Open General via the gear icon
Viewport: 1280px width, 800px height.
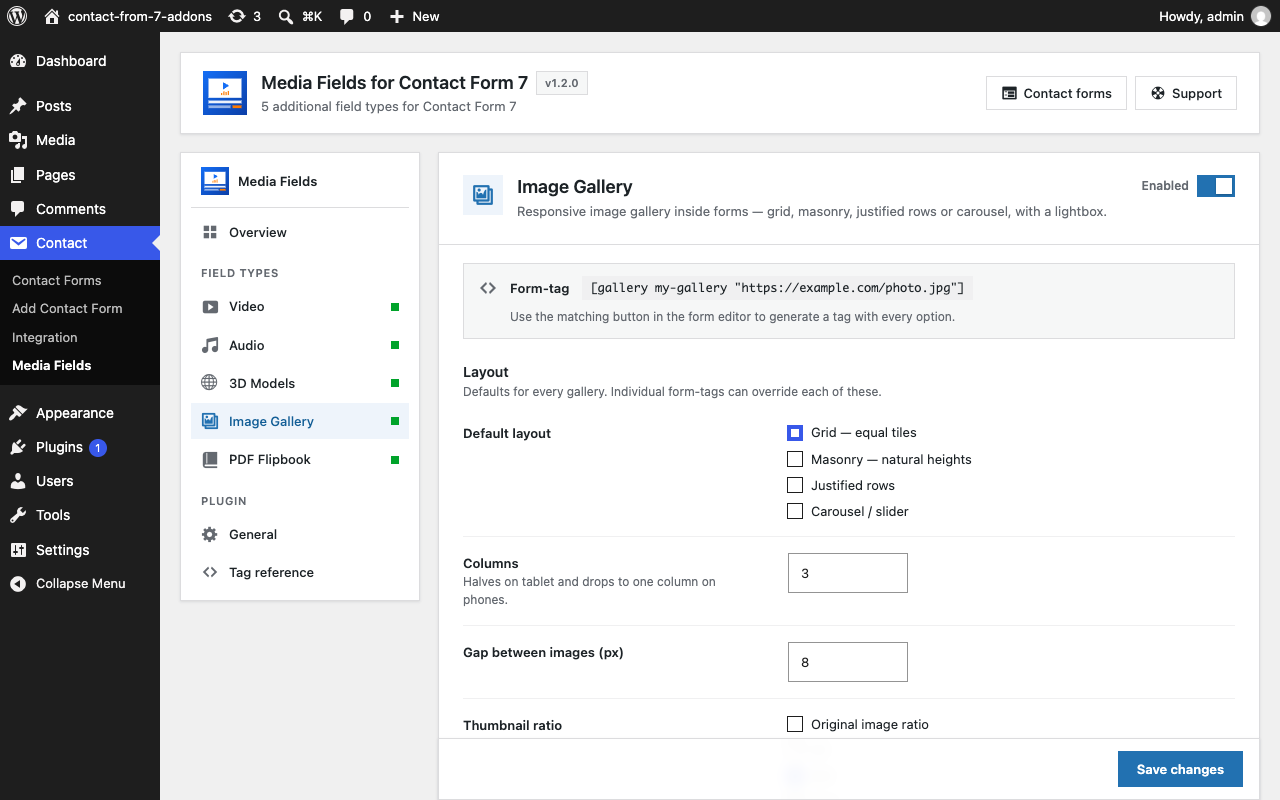(x=210, y=534)
